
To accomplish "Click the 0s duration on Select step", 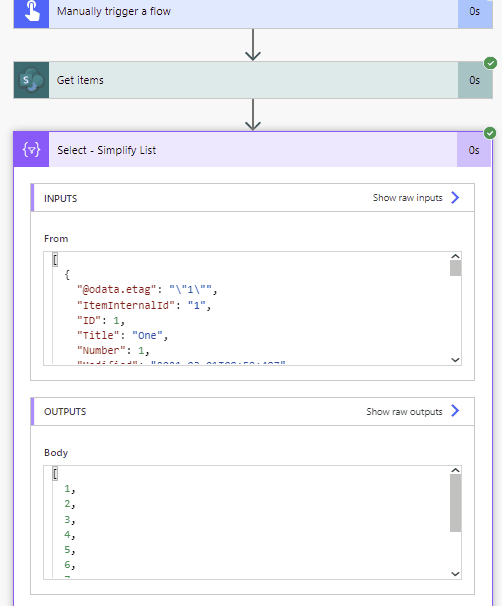I will point(474,150).
